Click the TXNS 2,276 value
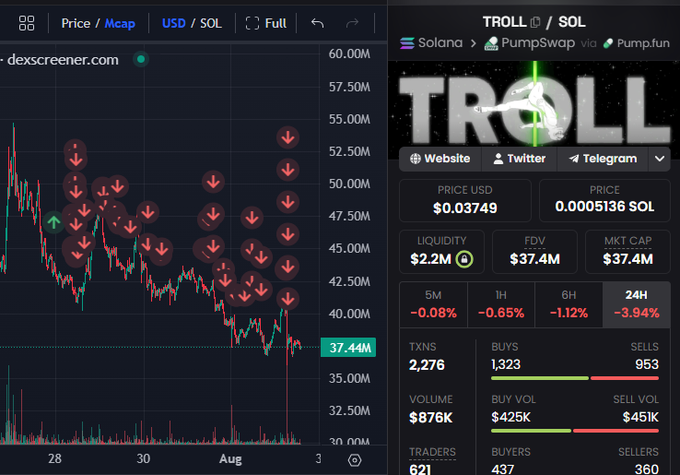680x475 pixels. pyautogui.click(x=427, y=365)
